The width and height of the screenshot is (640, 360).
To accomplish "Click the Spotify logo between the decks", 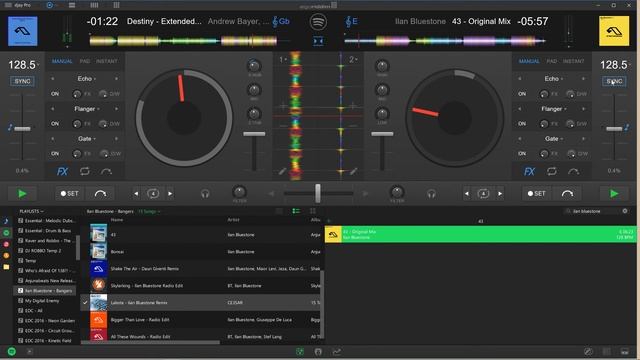I will click(318, 22).
